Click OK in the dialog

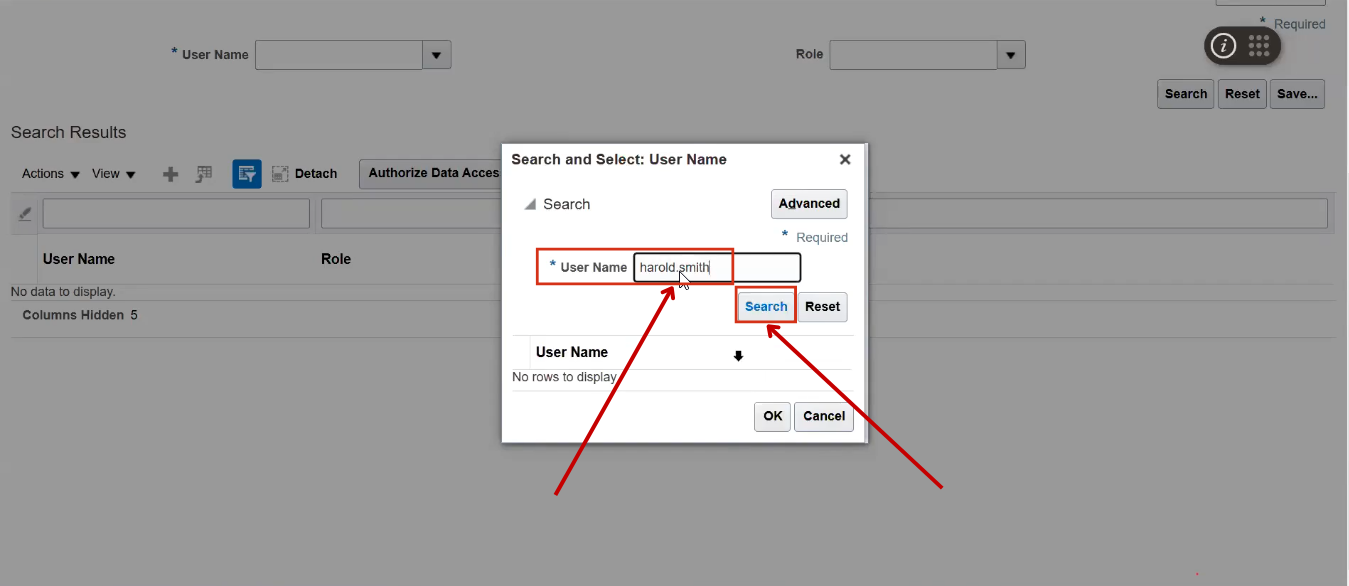coord(771,416)
